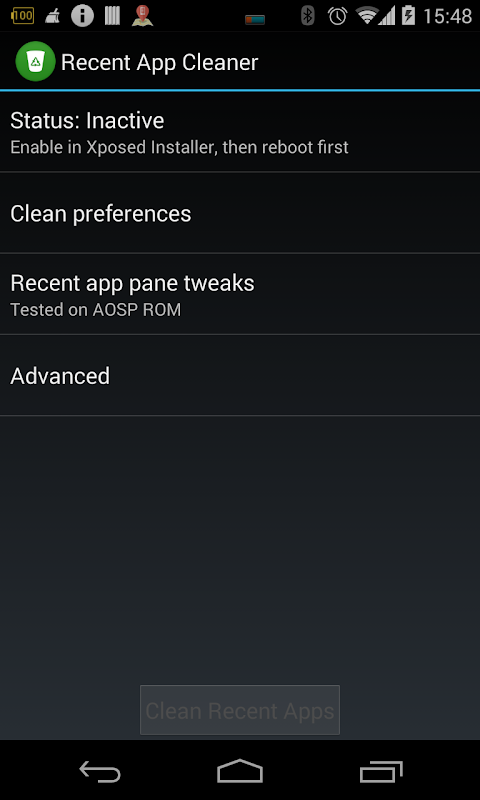Tap the broom cleaner notification icon
The height and width of the screenshot is (800, 480).
pos(52,16)
